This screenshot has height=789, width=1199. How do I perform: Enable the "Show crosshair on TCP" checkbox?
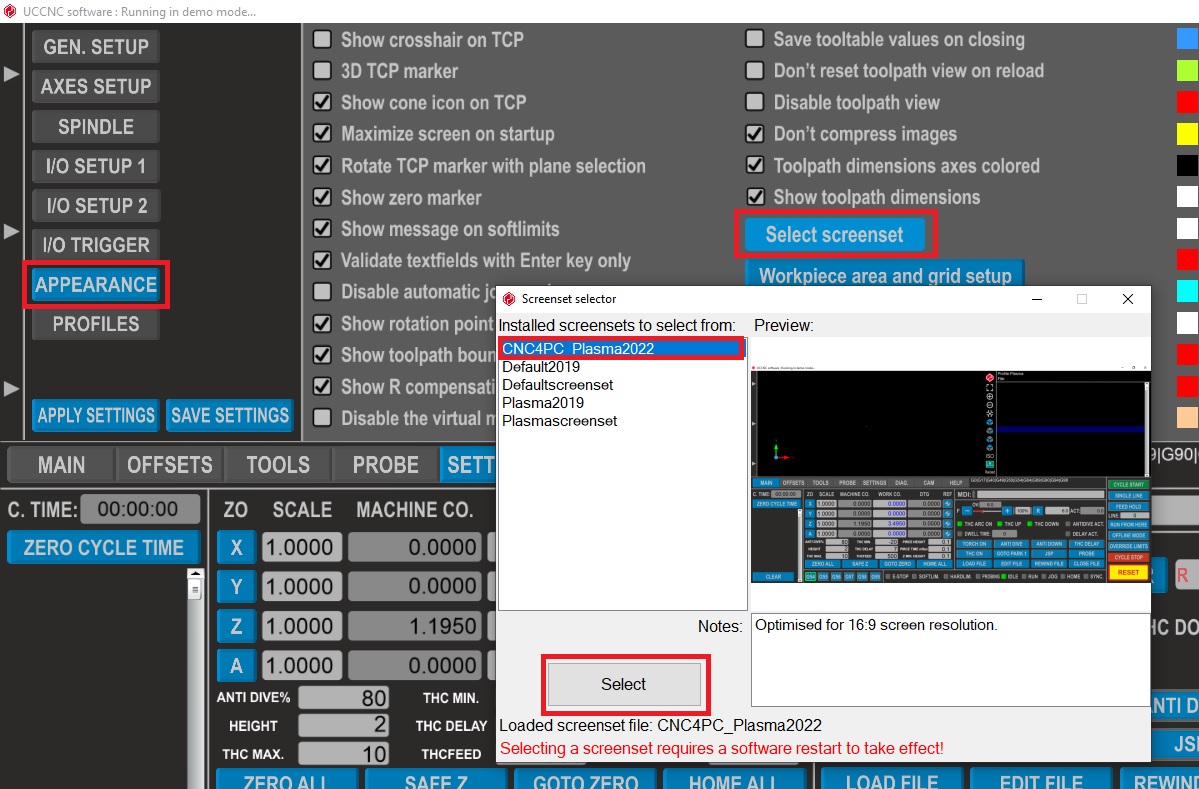322,39
